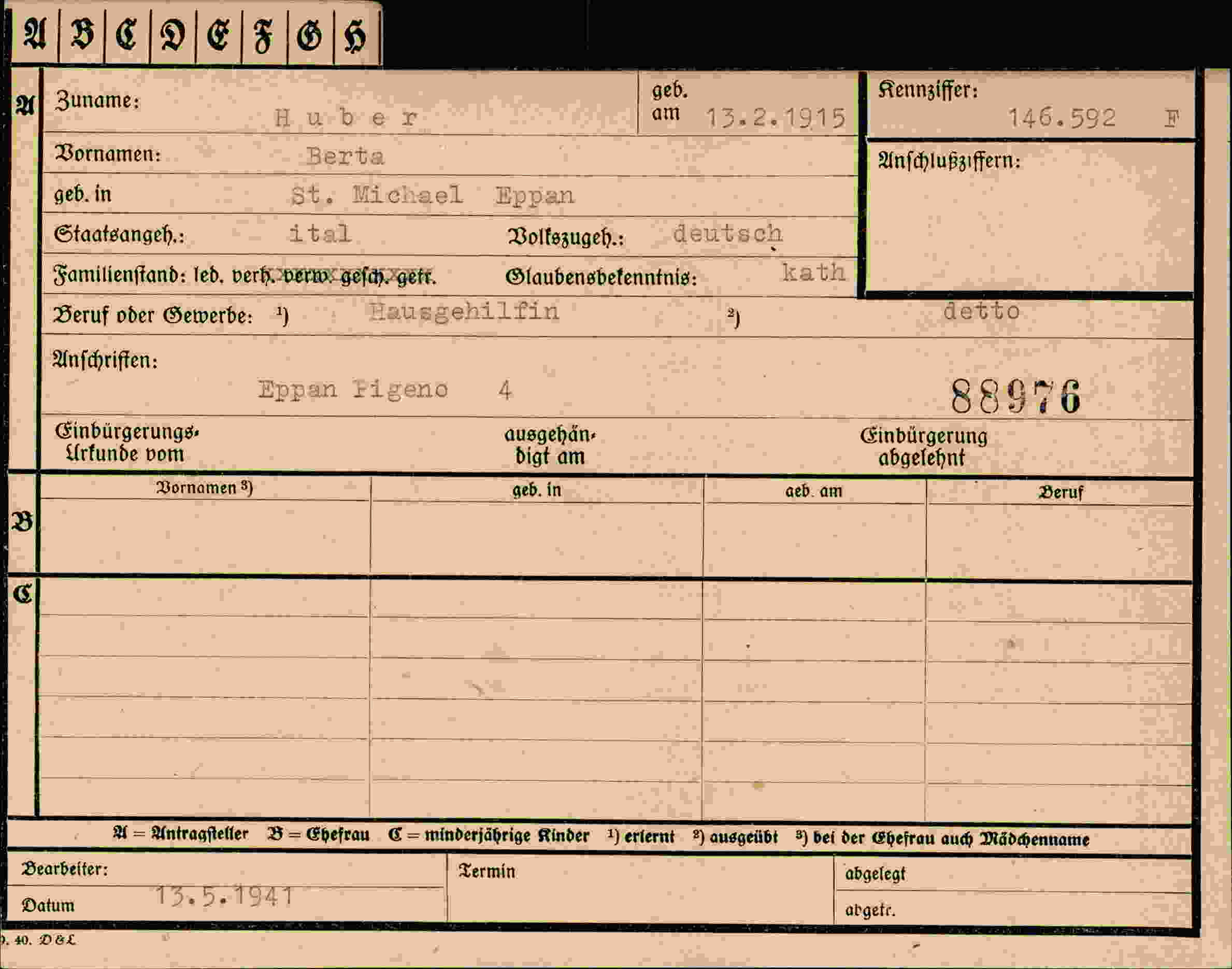Click the 'Anschlußziffern:' label

949,161
